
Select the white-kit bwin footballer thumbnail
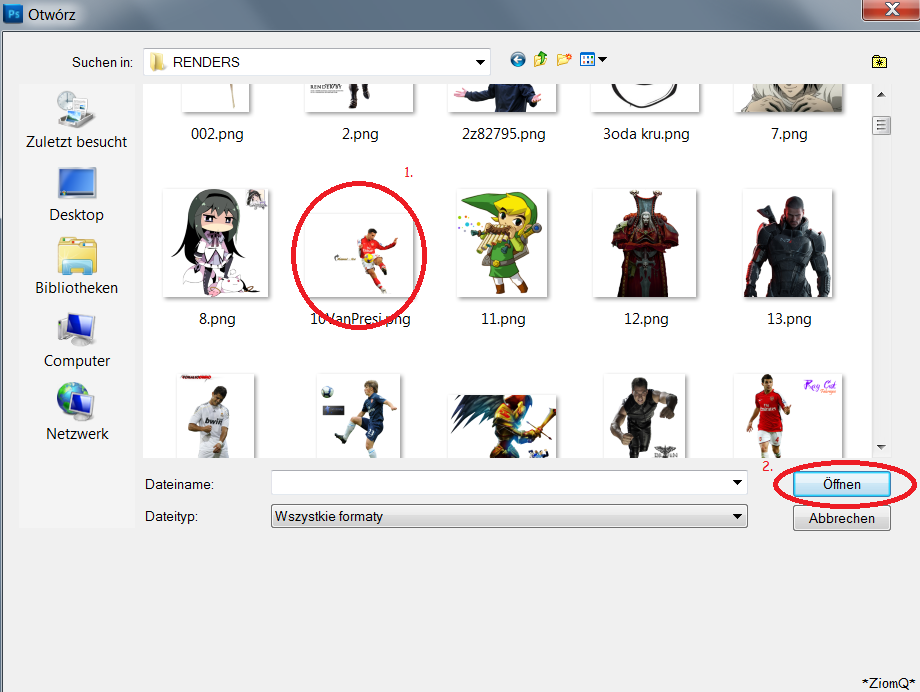[215, 416]
